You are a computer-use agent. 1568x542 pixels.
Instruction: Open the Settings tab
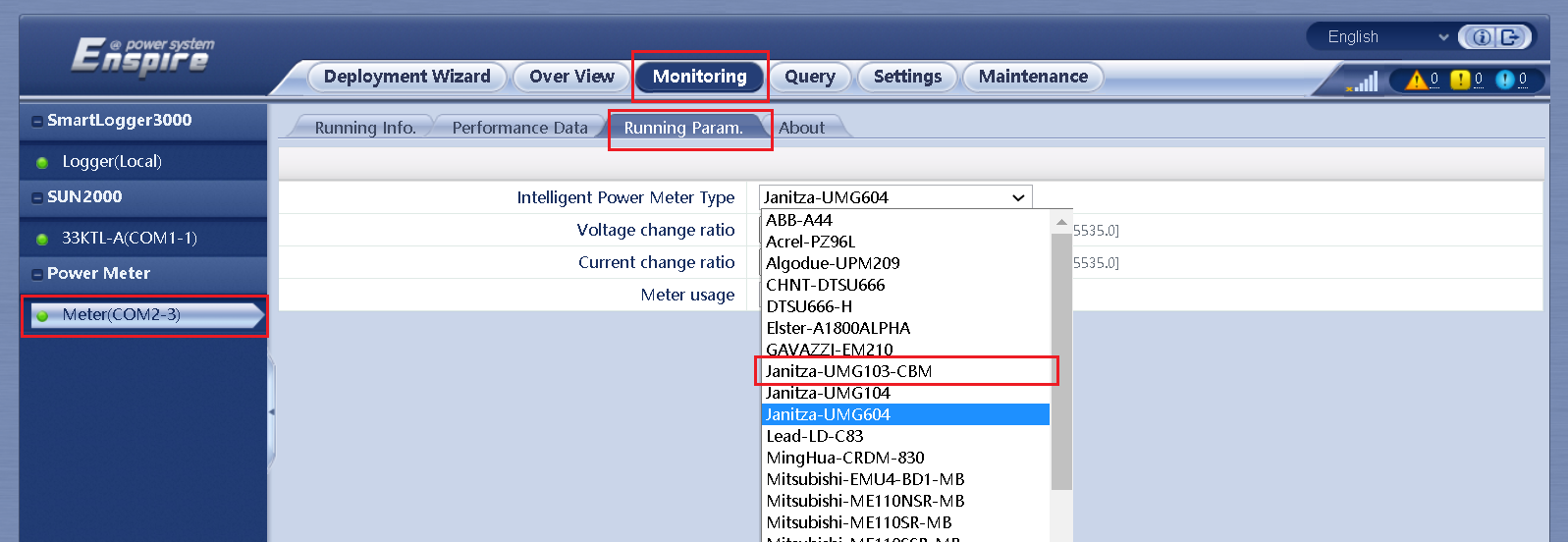tap(907, 77)
